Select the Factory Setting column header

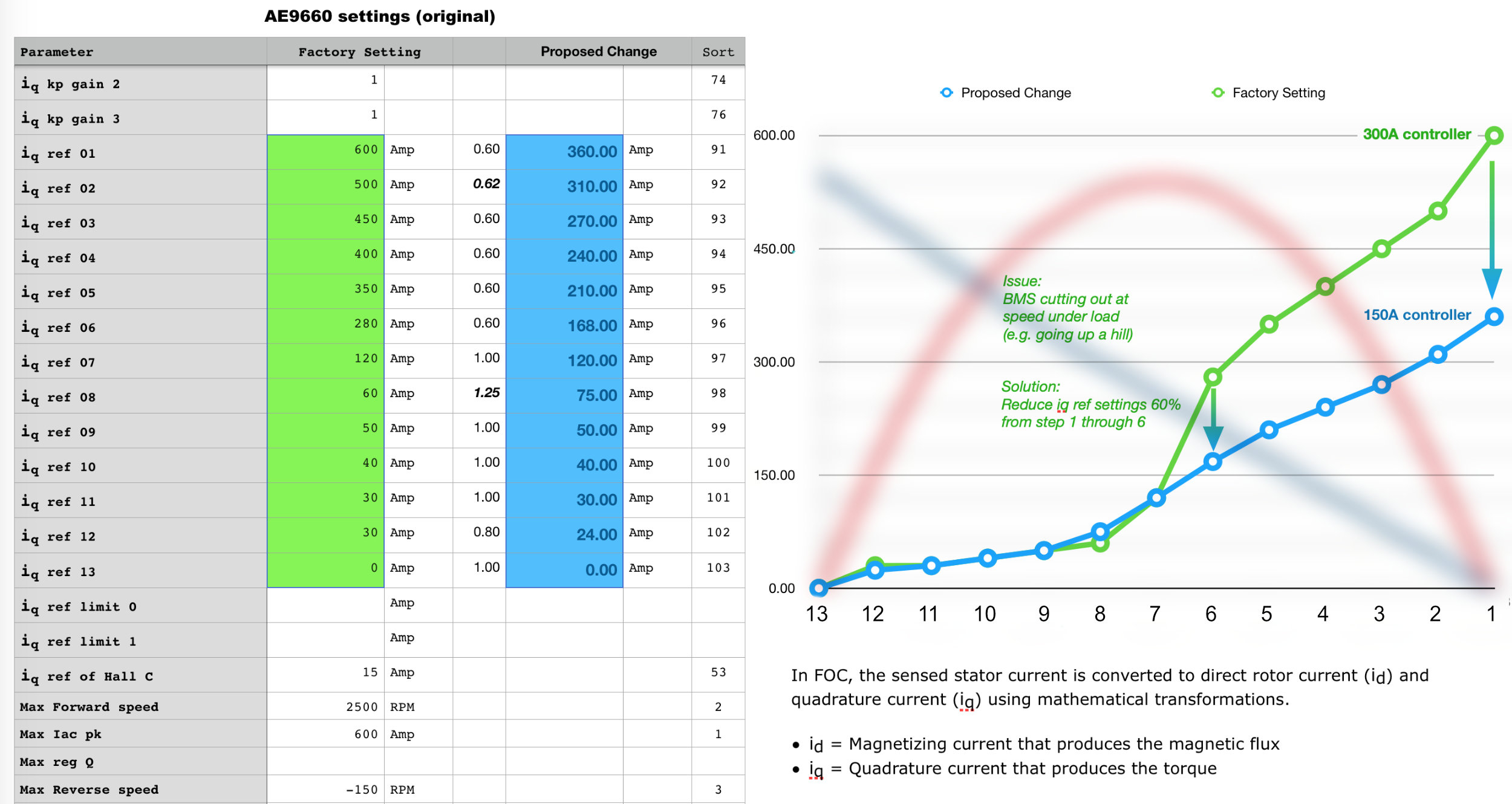[x=359, y=52]
